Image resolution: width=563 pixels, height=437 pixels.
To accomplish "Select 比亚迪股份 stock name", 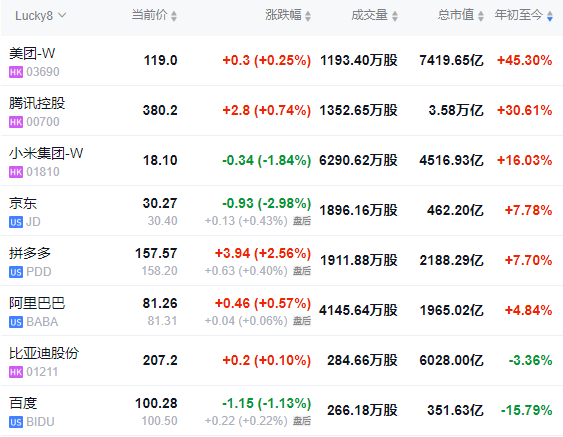I will click(44, 353).
